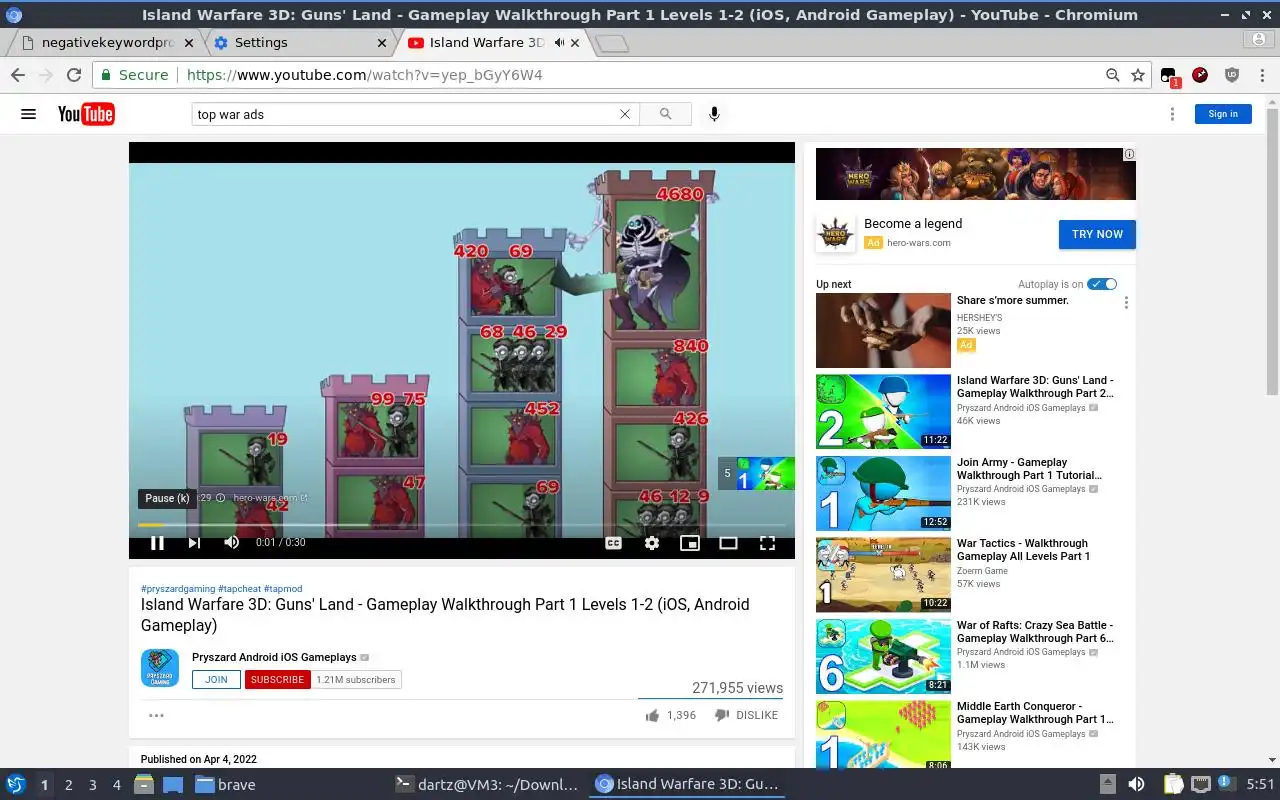Open War of Rafts Crazy Sea Battle video
This screenshot has height=800, width=1280.
click(x=1035, y=631)
